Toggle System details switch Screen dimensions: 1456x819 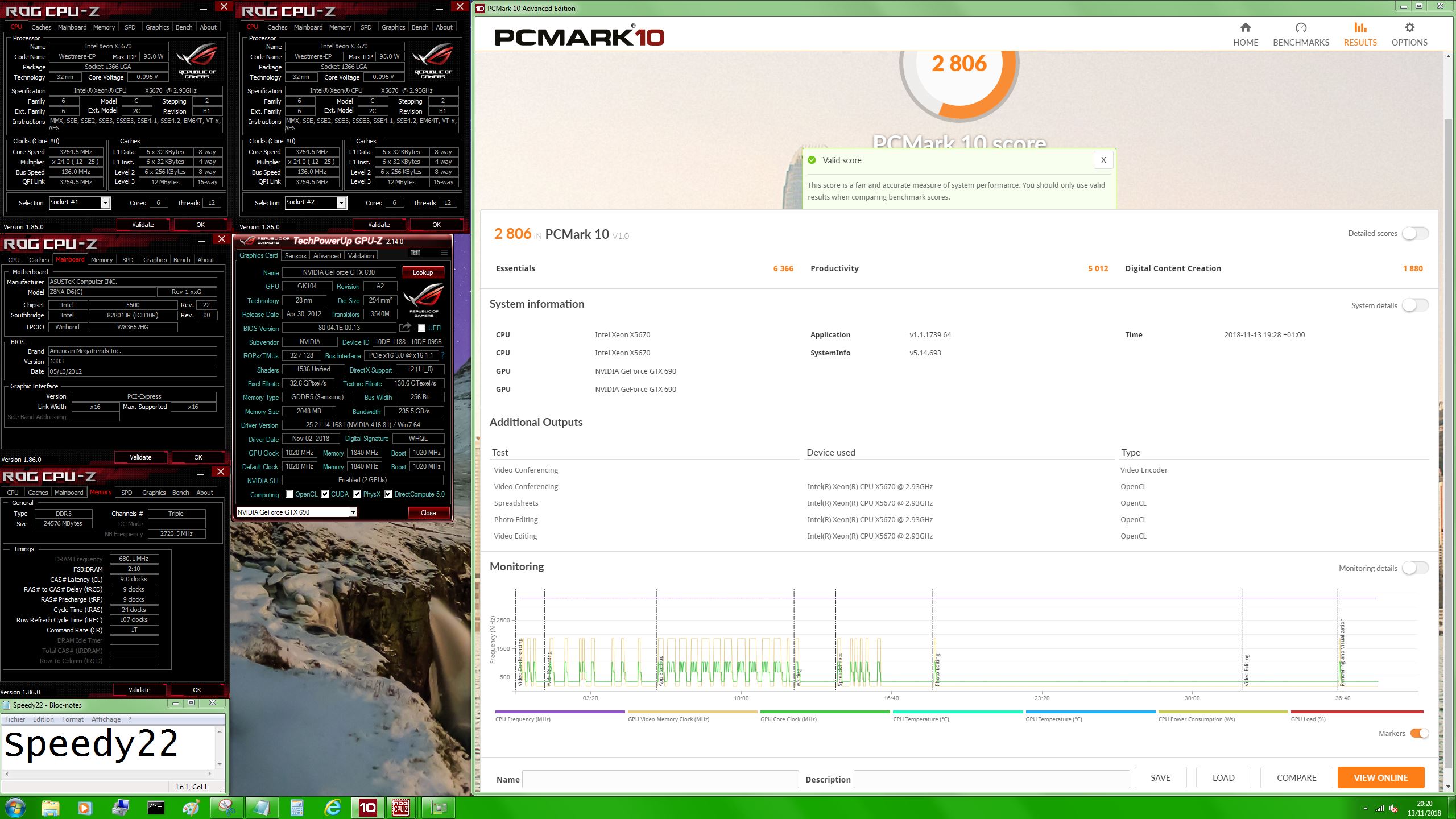[x=1415, y=305]
